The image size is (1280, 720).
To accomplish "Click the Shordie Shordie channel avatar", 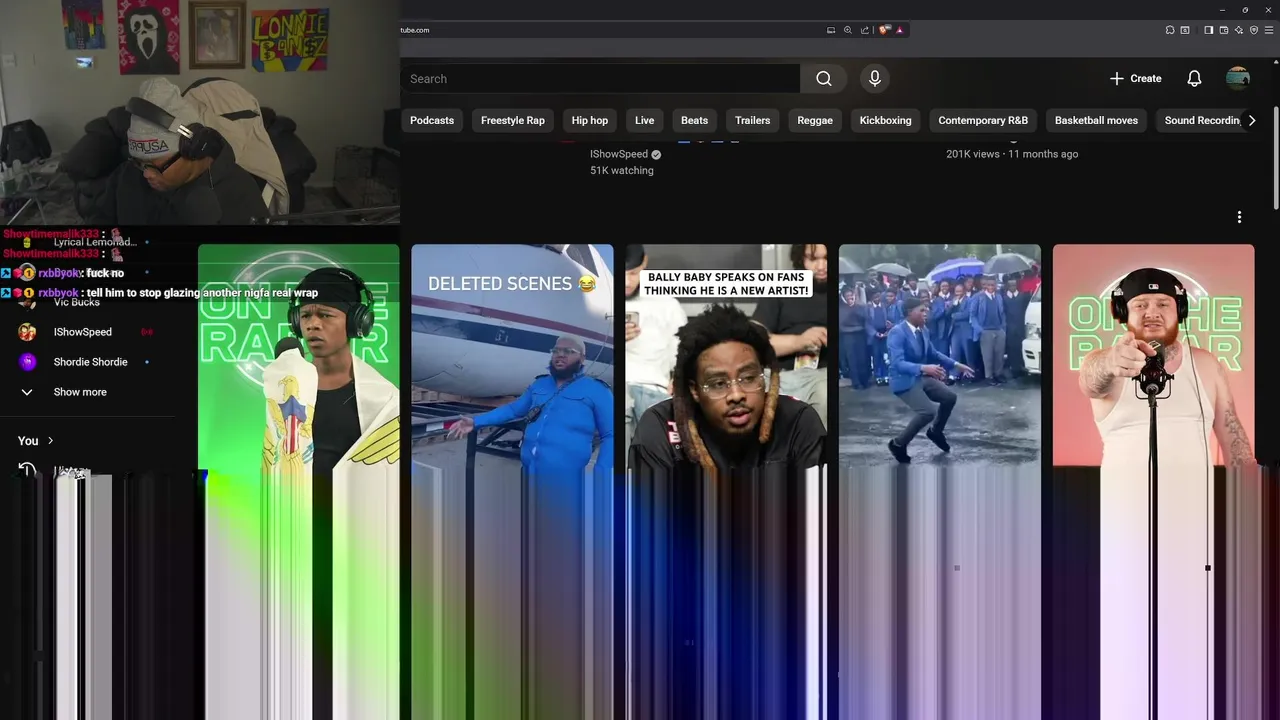I will (x=27, y=362).
